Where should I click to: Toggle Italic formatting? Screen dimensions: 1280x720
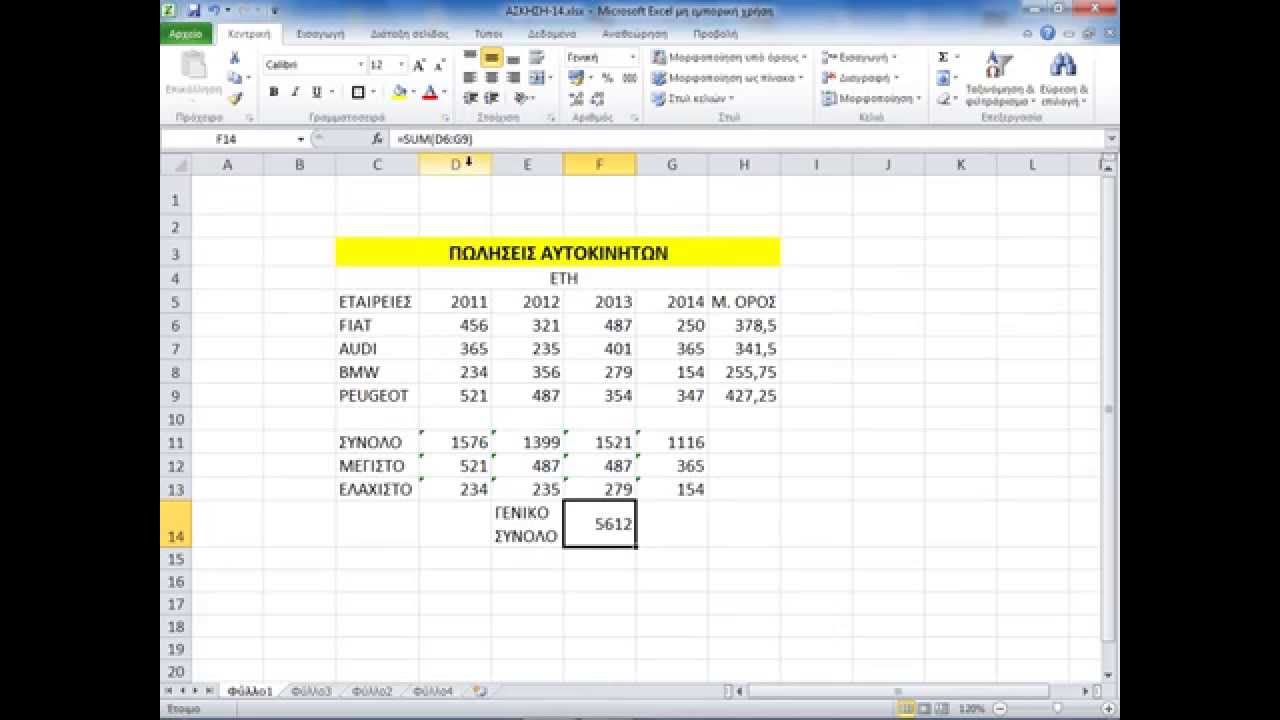(295, 92)
